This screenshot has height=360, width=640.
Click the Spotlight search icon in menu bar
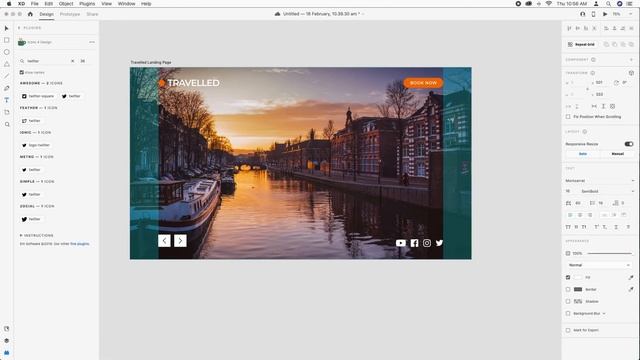(608, 4)
